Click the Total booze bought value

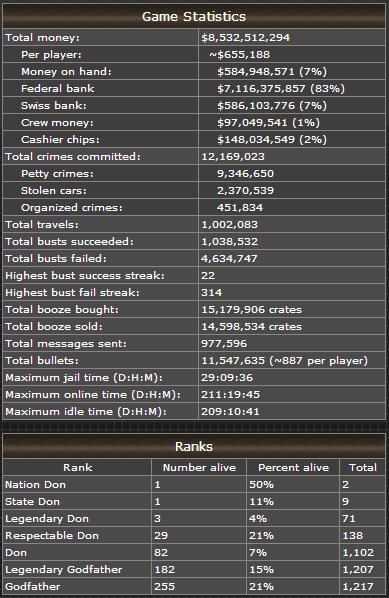252,309
